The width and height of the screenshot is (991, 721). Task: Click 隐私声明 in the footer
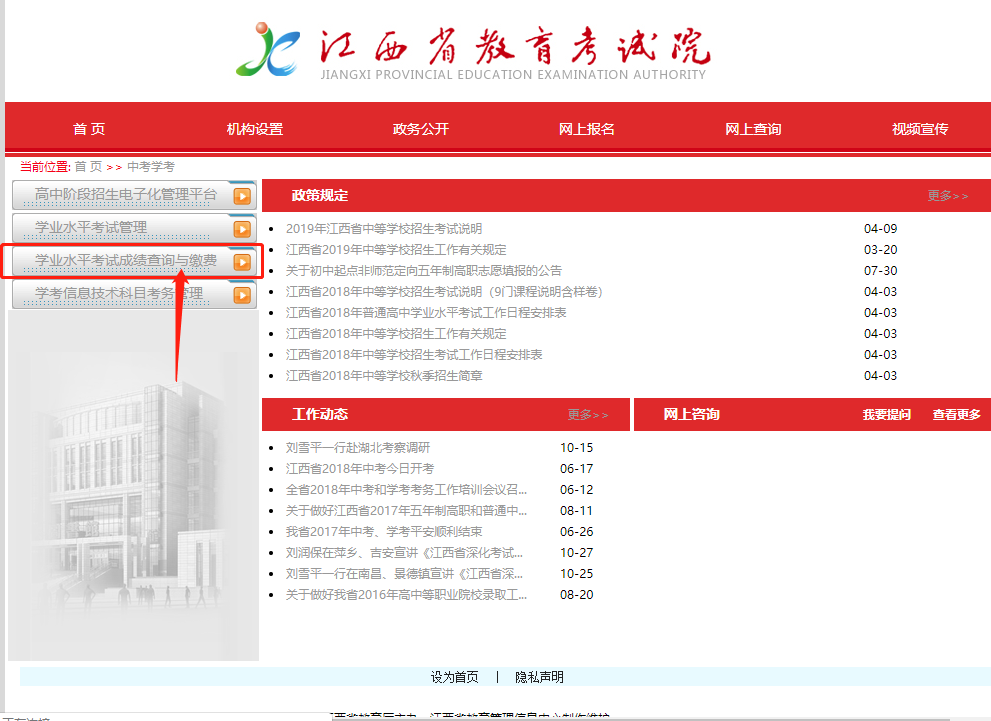539,677
